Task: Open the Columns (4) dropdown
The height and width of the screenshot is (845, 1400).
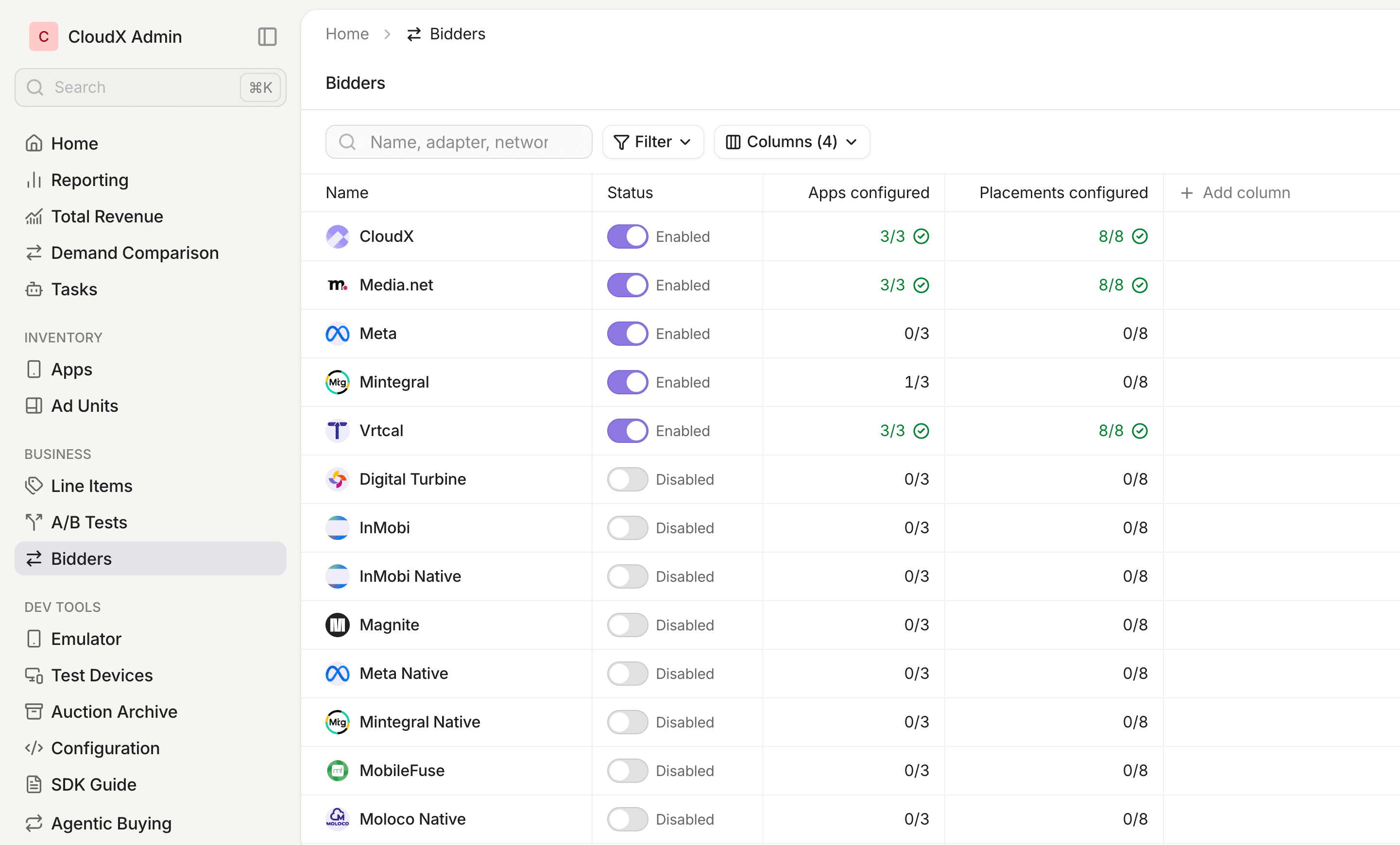Action: point(791,142)
